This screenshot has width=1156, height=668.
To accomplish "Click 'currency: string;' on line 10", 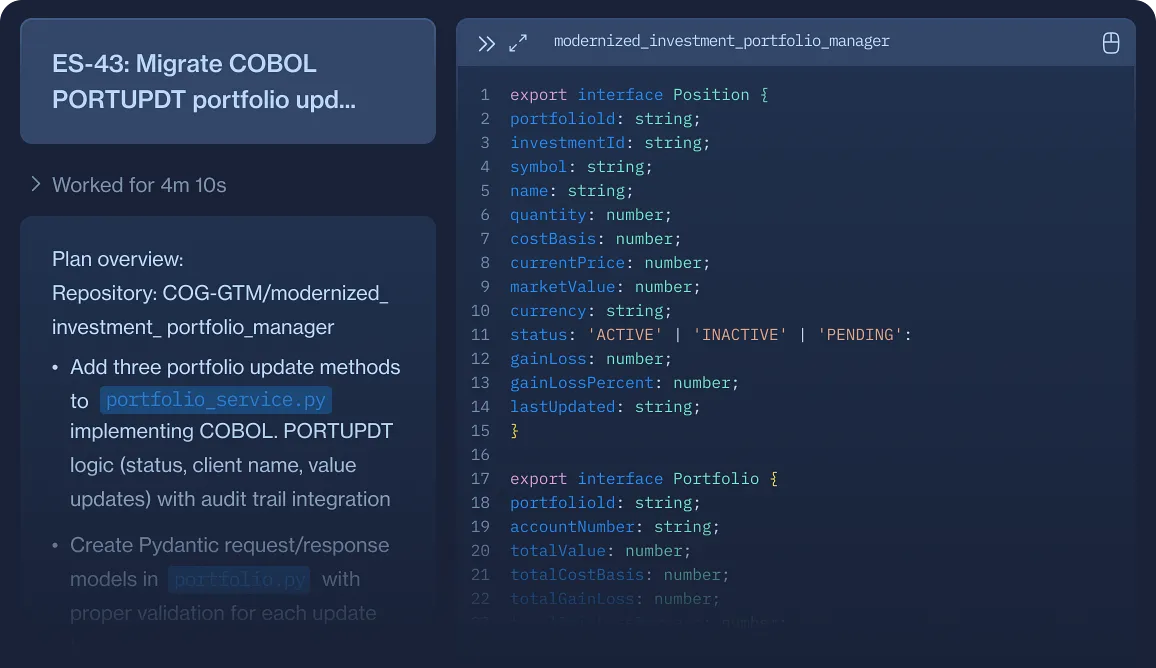I will pos(591,310).
